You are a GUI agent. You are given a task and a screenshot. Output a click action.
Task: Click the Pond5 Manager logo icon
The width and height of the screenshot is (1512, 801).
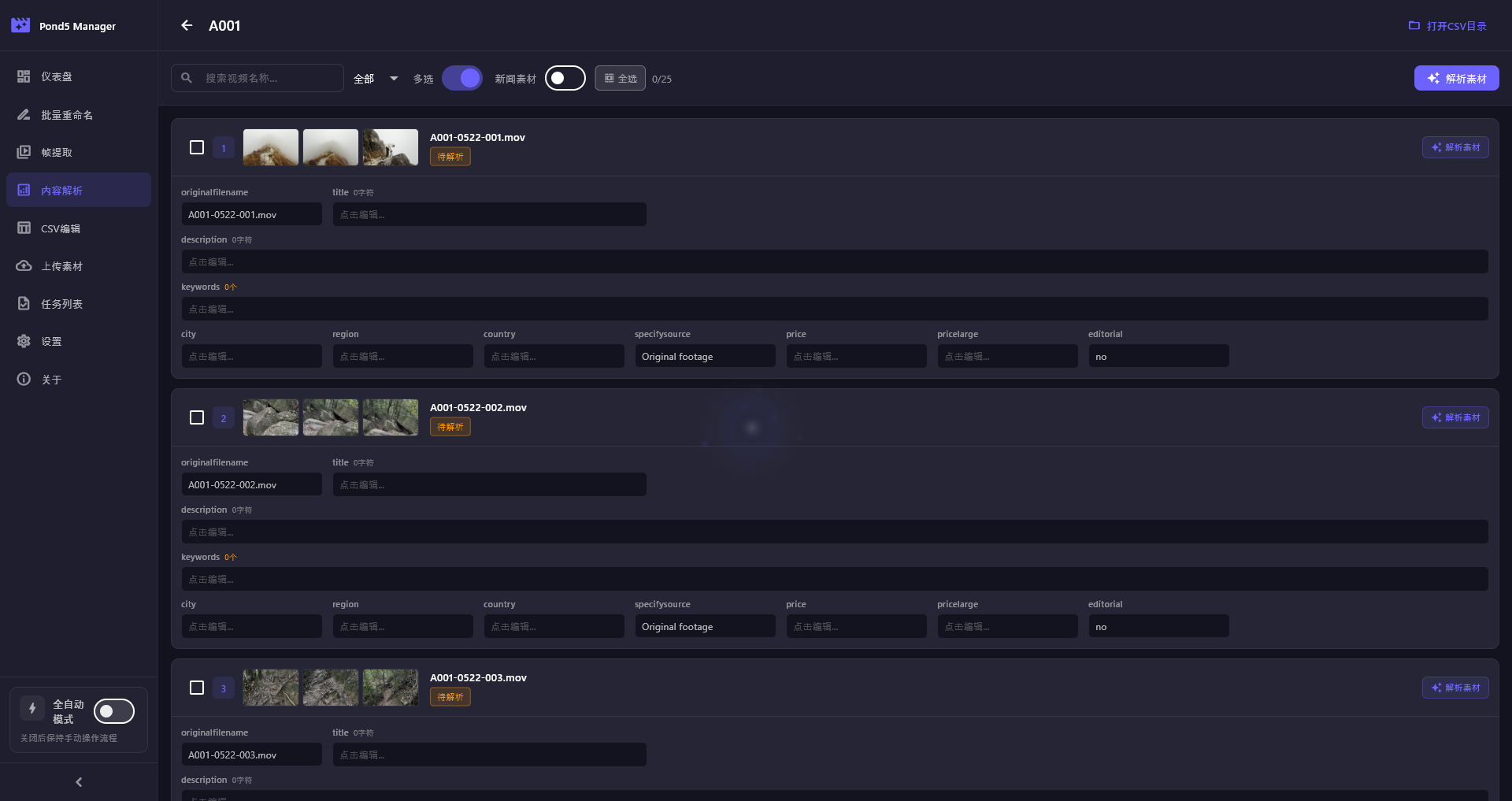[20, 25]
